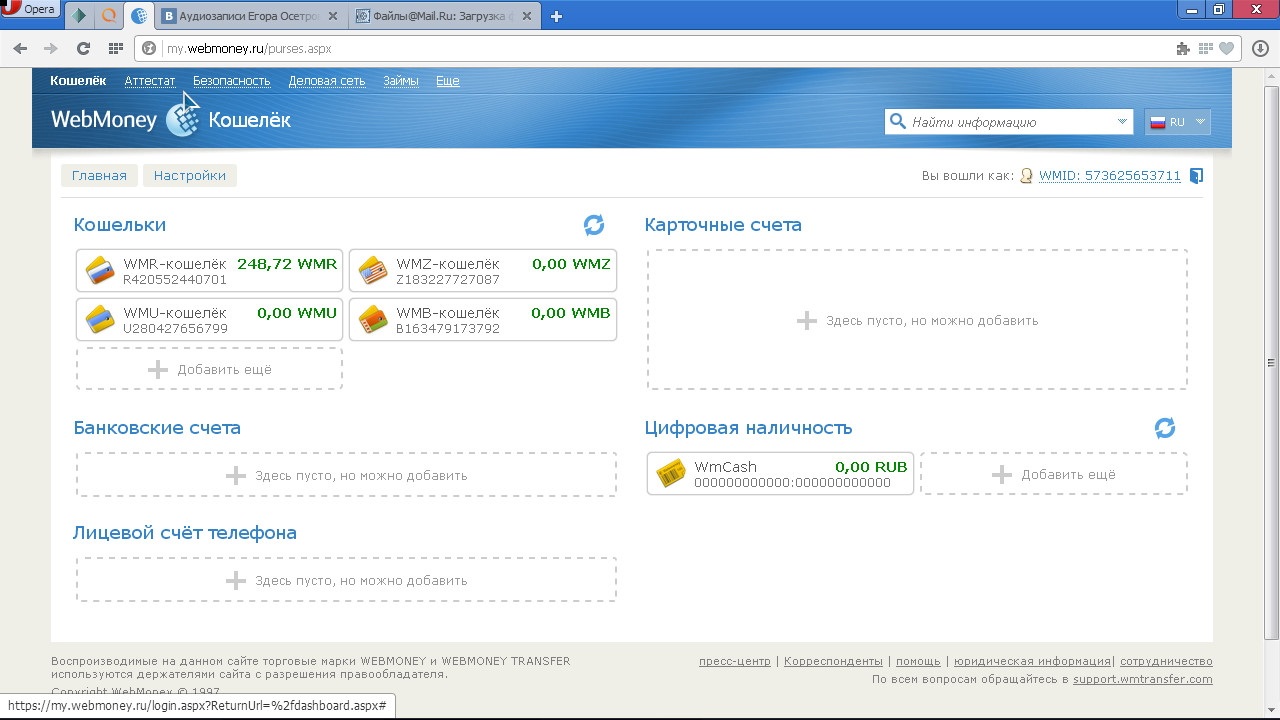Switch to the orange Q pinned tab
1280x720 pixels.
tap(110, 16)
